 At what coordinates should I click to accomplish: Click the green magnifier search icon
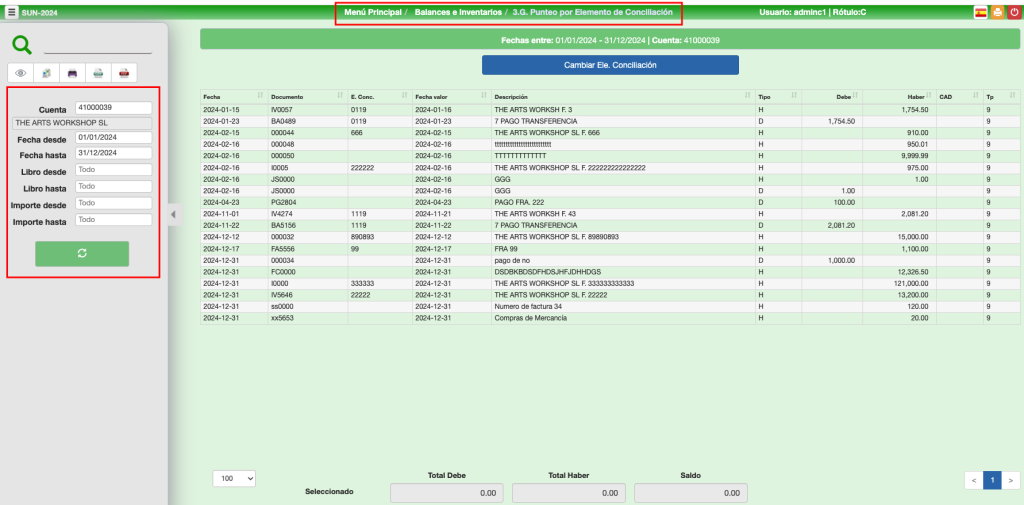tap(22, 44)
